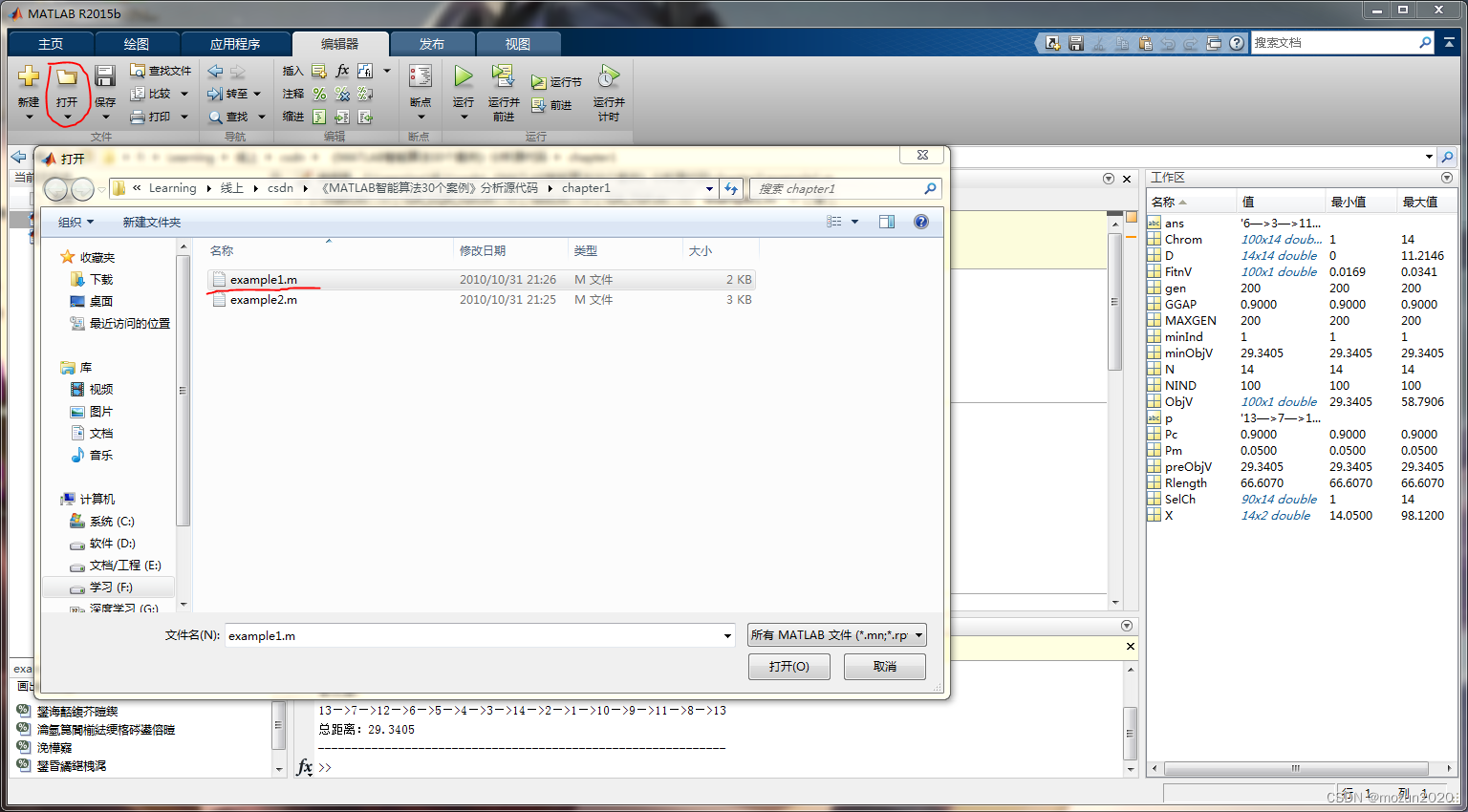Switch to the Apps tab (应用程序)
The image size is (1468, 812).
(x=235, y=44)
